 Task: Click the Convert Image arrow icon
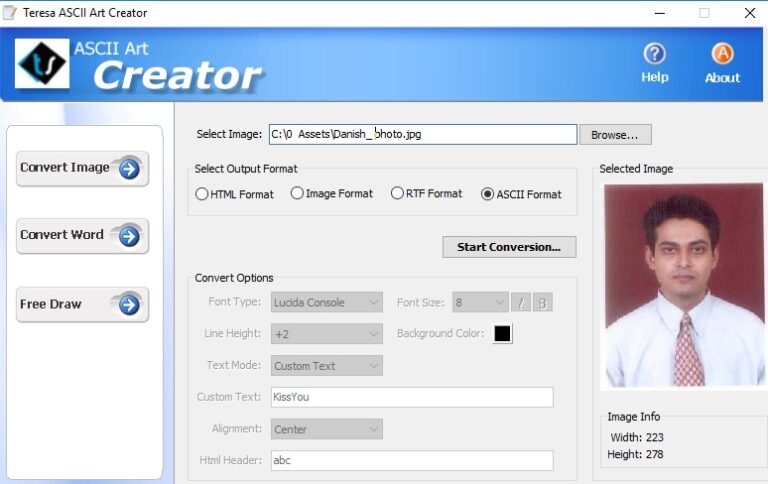129,168
